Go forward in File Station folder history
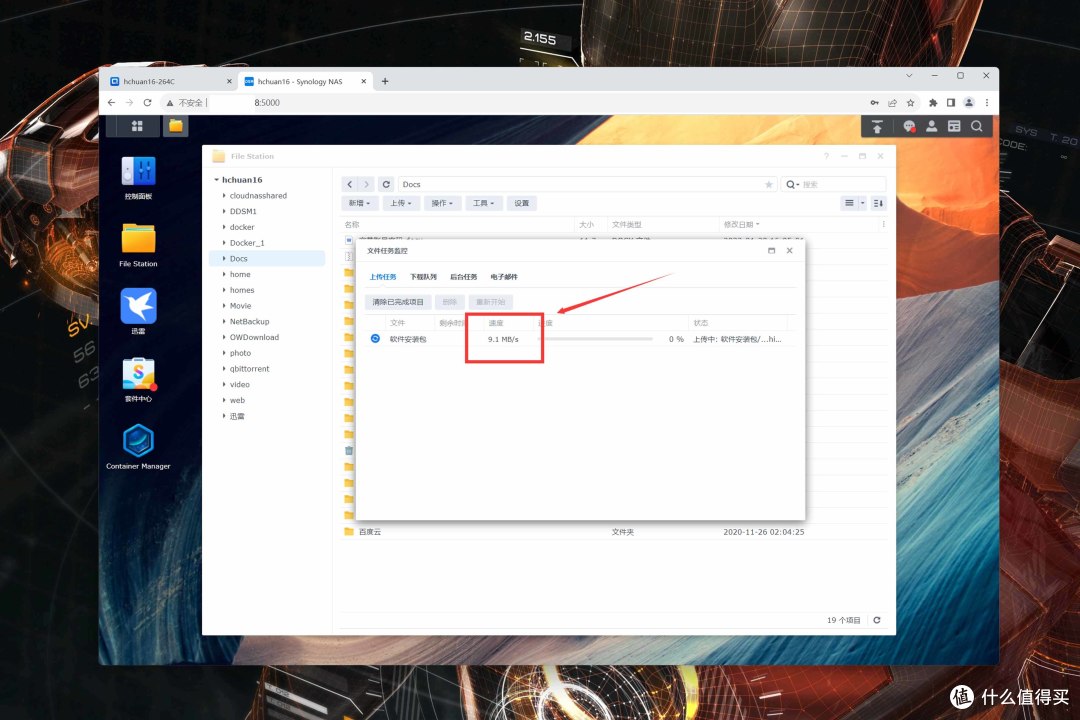Screen dimensions: 1080x720 [366, 185]
